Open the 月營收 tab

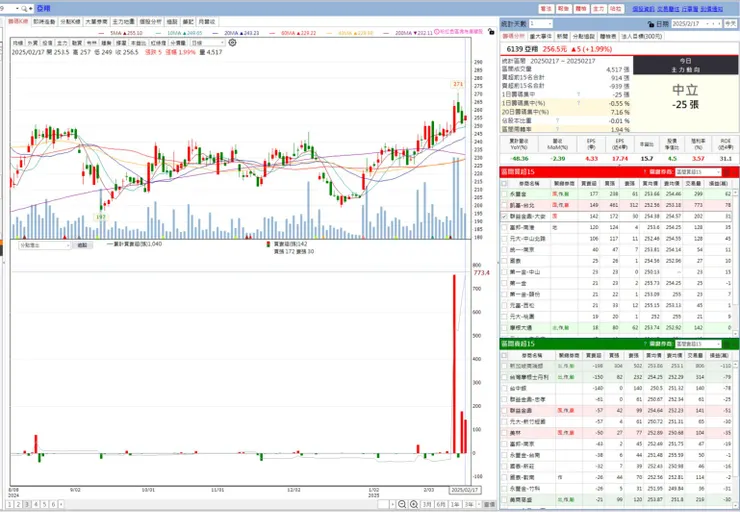(206, 22)
